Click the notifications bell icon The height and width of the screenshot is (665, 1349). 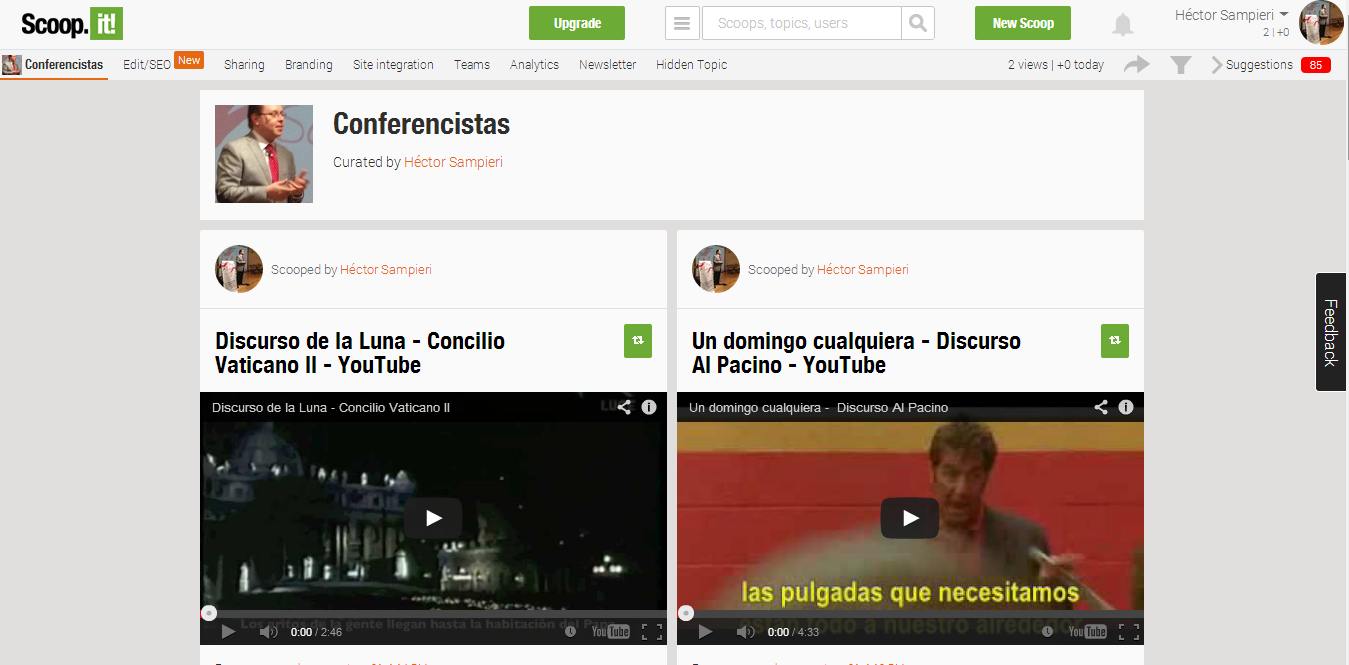(x=1123, y=25)
